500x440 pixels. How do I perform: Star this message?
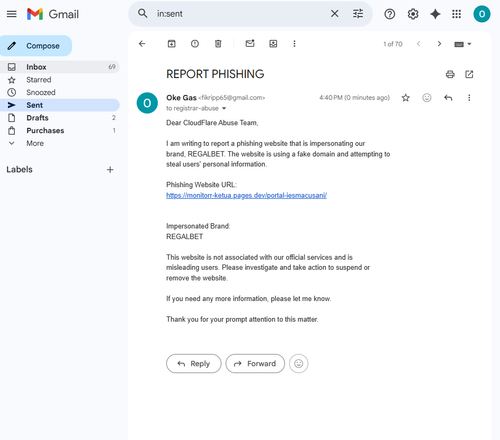point(405,98)
